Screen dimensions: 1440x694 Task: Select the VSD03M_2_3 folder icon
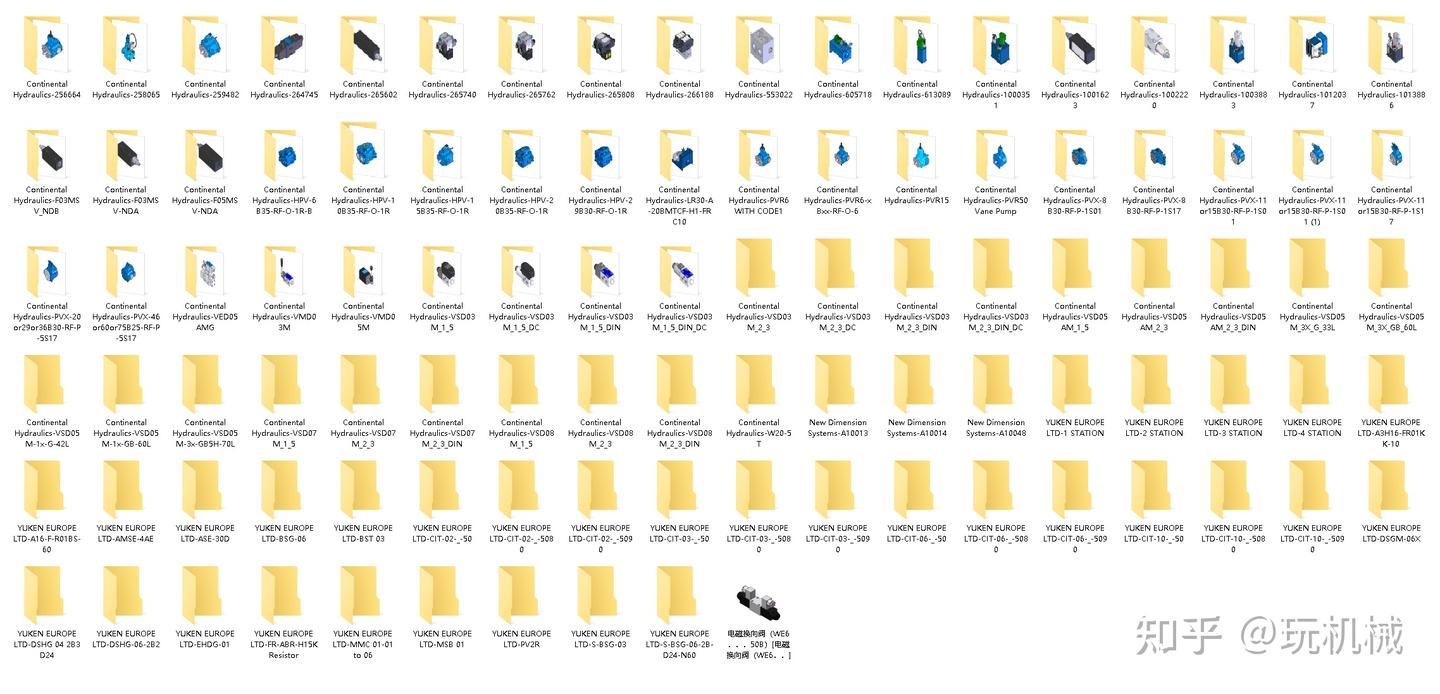coord(759,268)
